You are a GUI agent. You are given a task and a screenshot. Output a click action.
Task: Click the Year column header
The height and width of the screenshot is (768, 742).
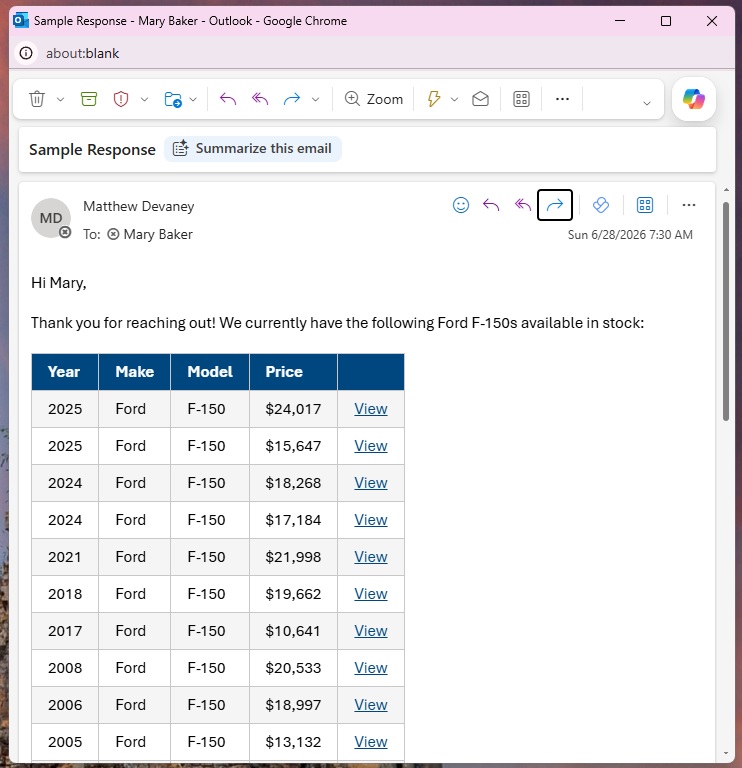[x=65, y=372]
